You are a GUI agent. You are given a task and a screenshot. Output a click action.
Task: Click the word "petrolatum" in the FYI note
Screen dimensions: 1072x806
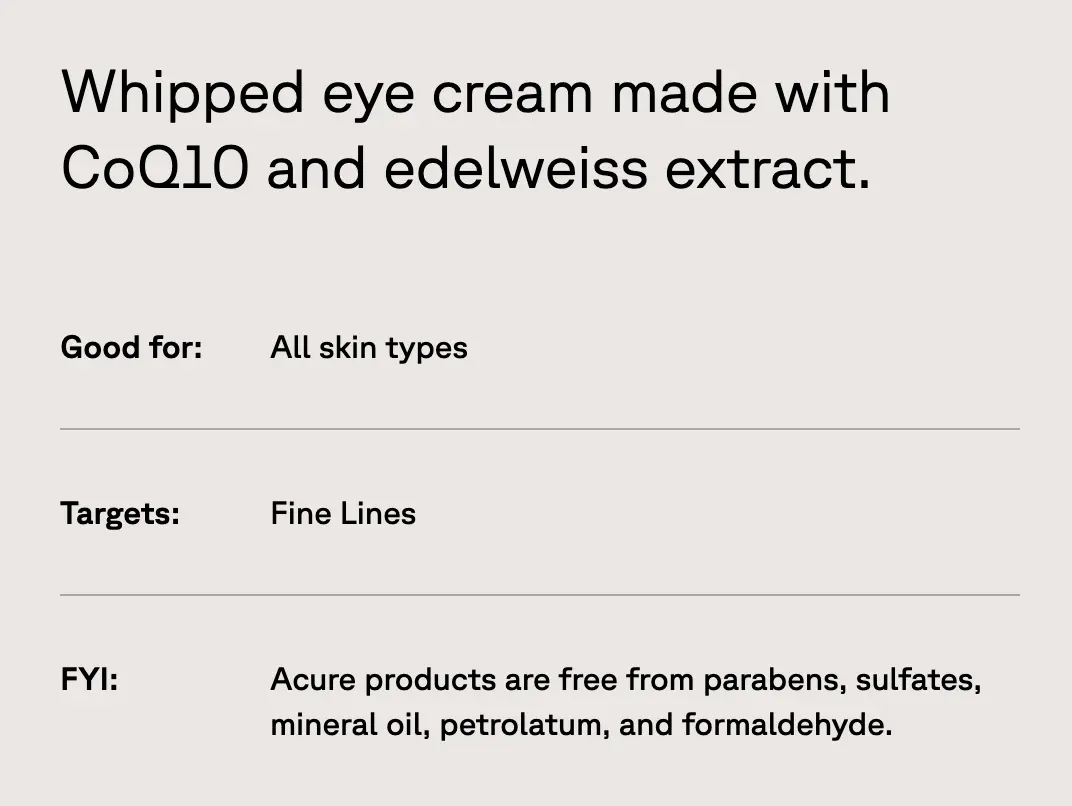click(x=522, y=725)
